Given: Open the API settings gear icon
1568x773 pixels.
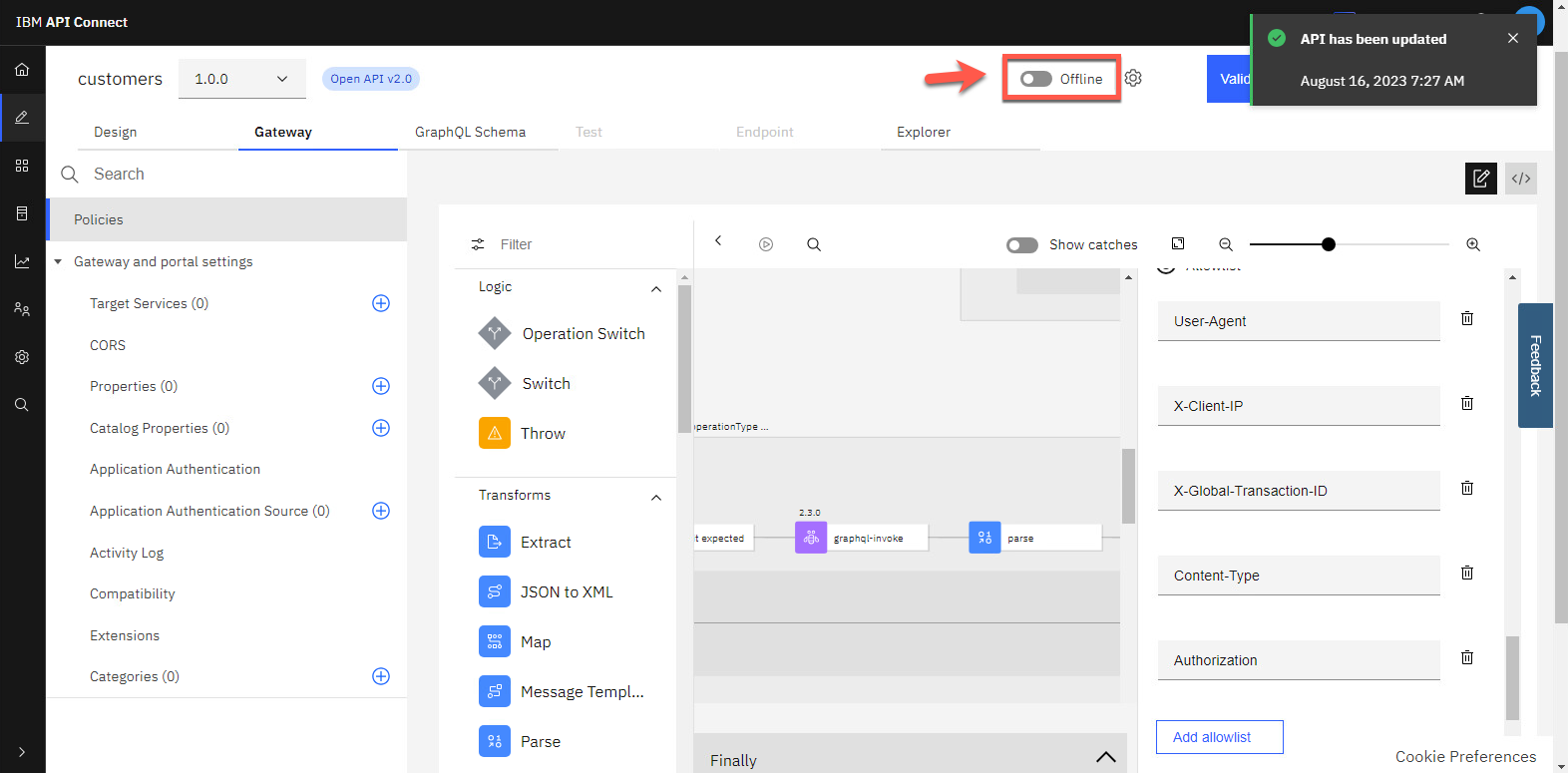Looking at the screenshot, I should [x=1133, y=78].
